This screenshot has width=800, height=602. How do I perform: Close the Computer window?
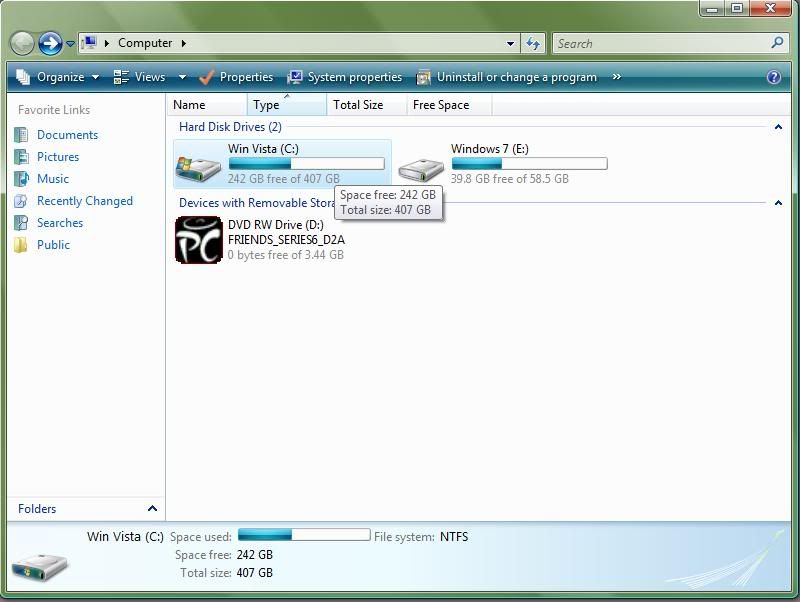(770, 9)
